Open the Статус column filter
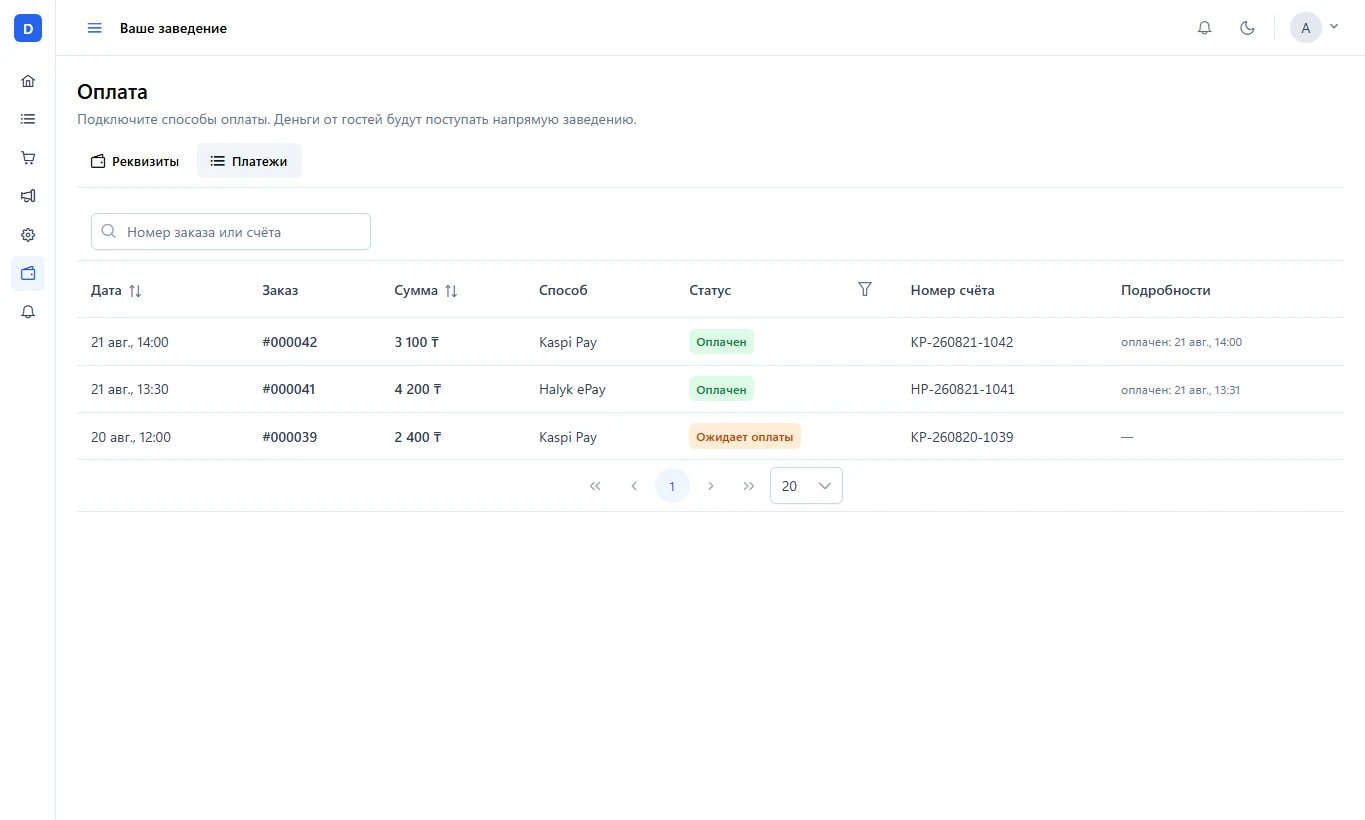Image resolution: width=1365 pixels, height=820 pixels. (x=865, y=289)
